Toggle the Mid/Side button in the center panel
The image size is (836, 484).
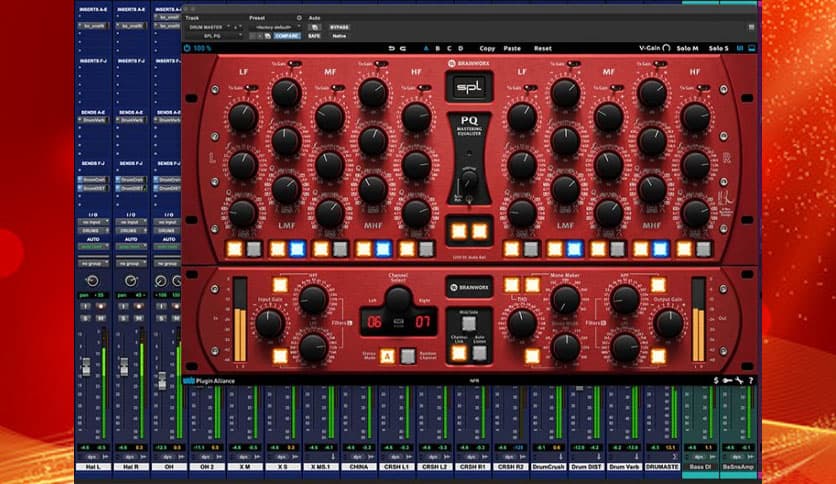click(469, 323)
